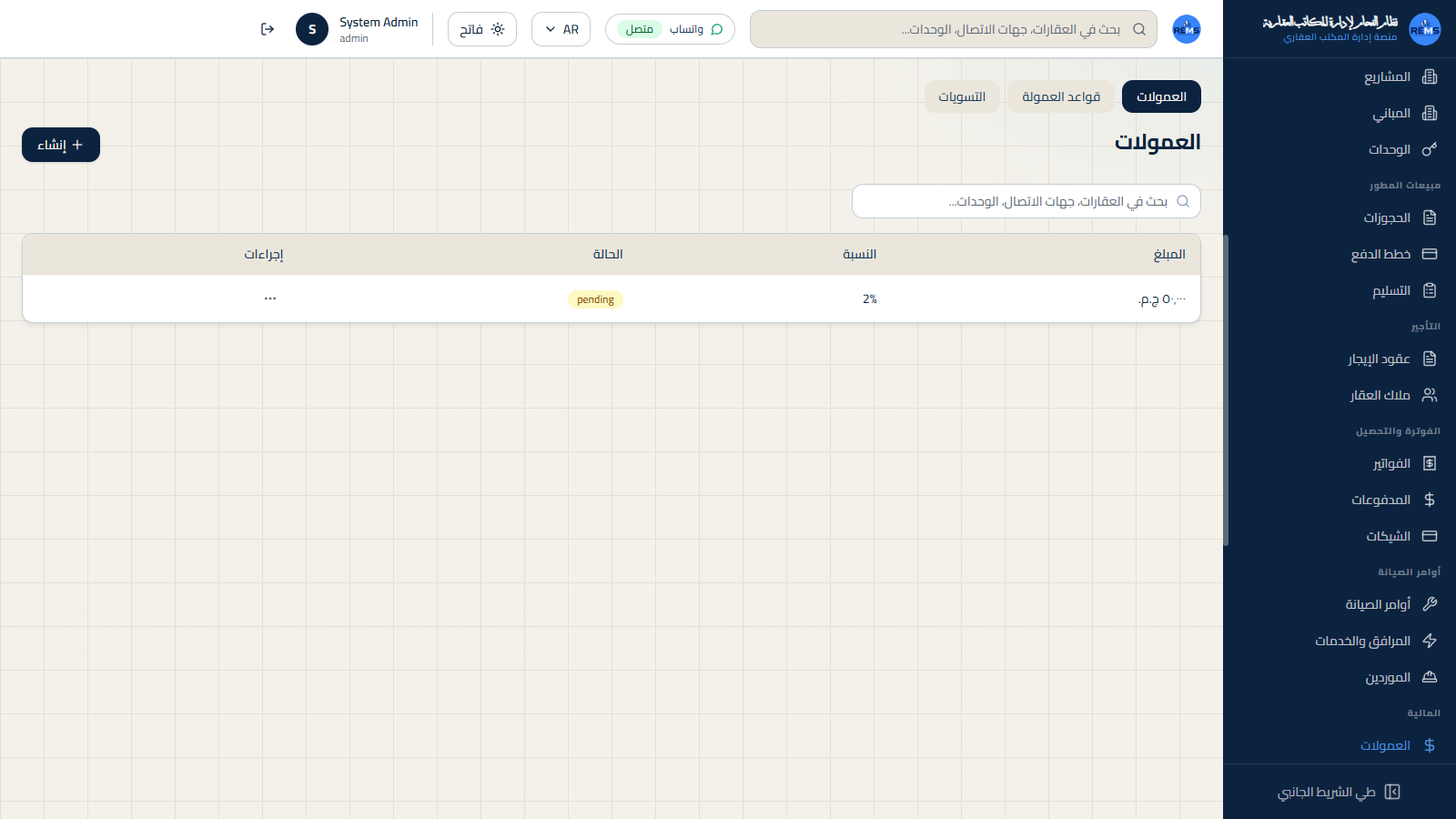Click the REMS logo in sidebar header
Image resolution: width=1456 pixels, height=819 pixels.
1425,29
